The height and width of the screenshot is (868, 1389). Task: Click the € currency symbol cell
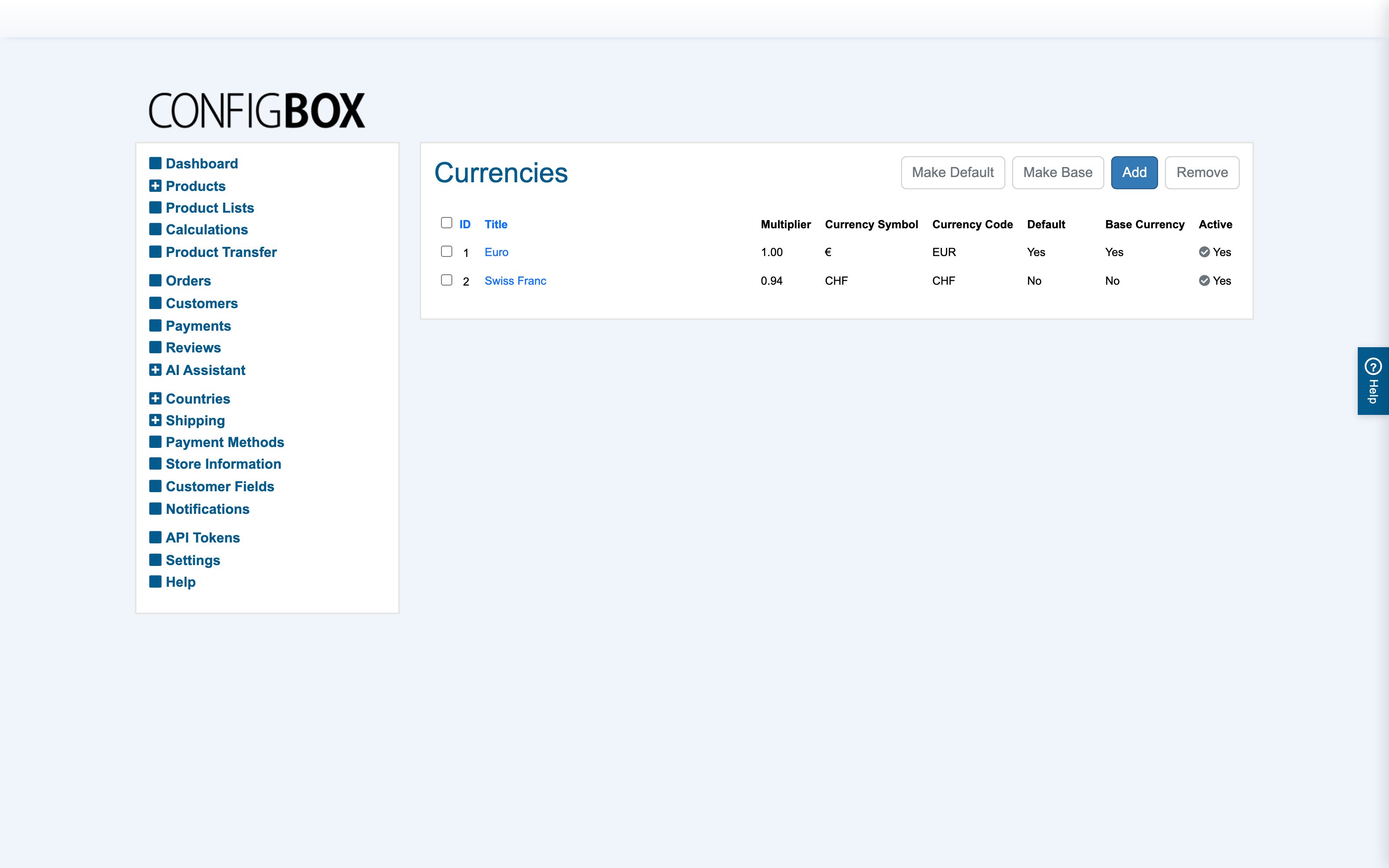point(828,252)
